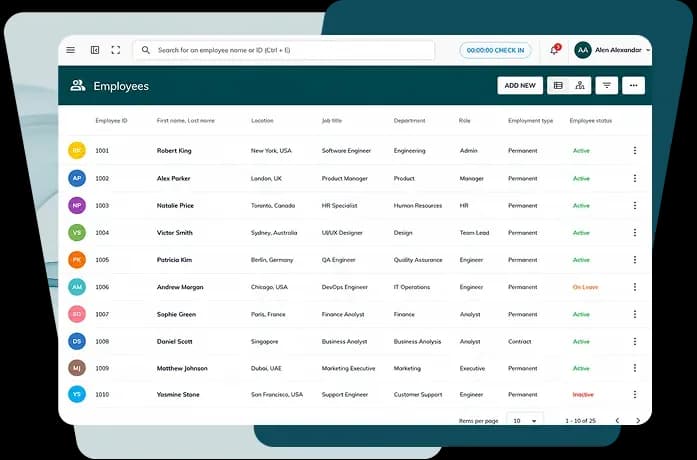Screen dimensions: 697x460
Task: Open the header more options (ellipsis) button
Action: click(633, 85)
